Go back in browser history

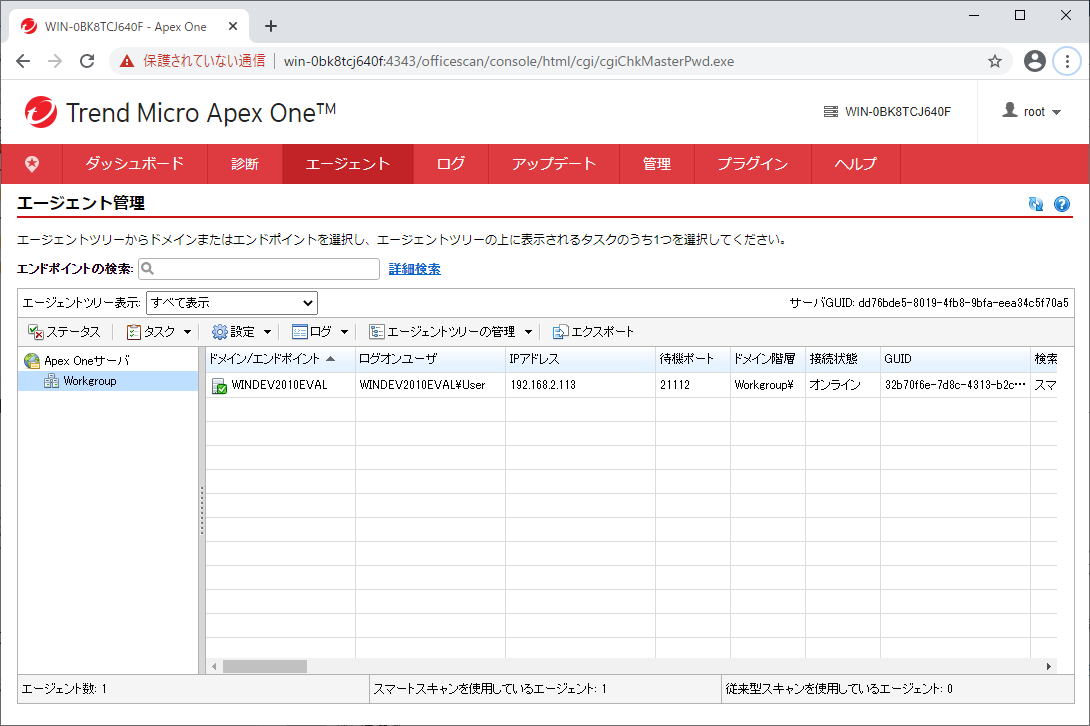point(23,61)
